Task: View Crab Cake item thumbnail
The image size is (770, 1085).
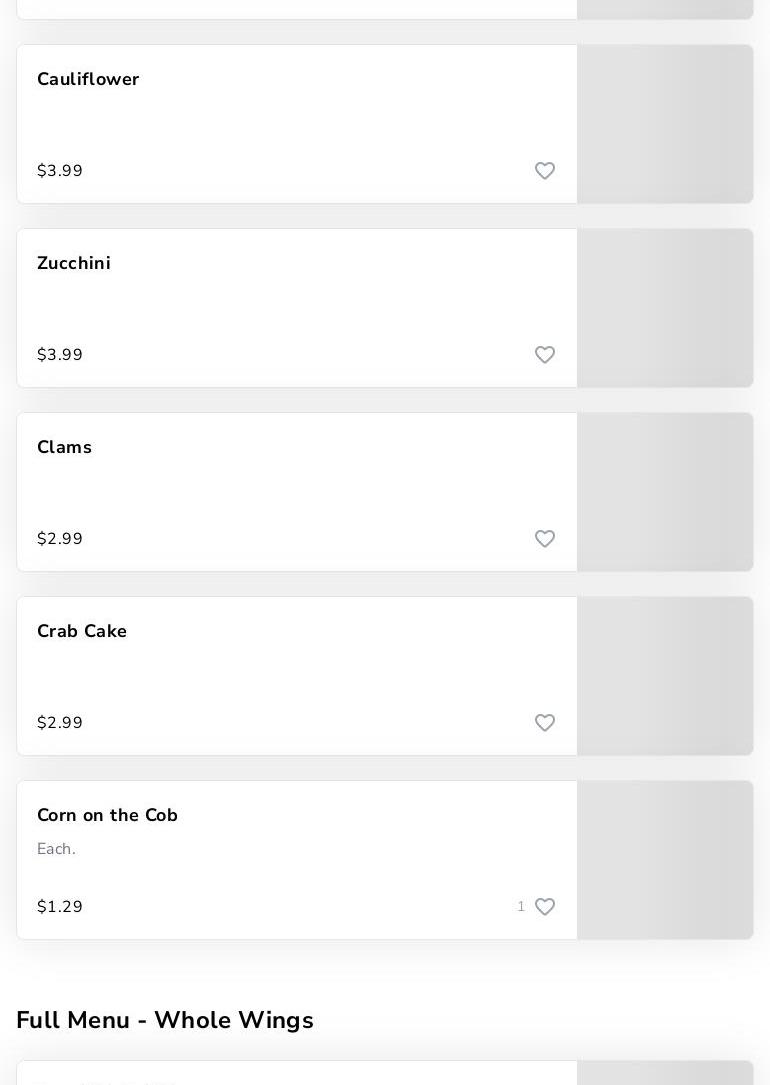Action: [665, 676]
